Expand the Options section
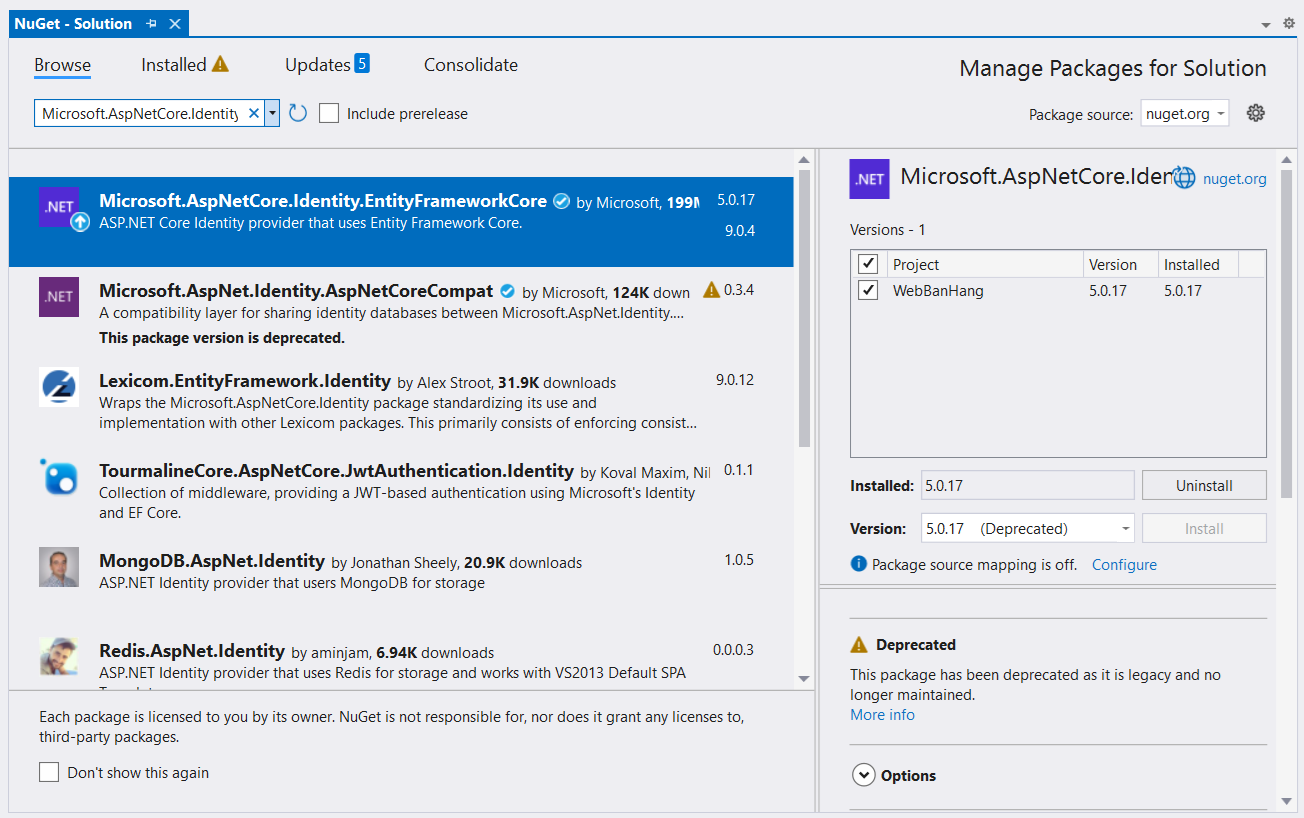The height and width of the screenshot is (818, 1304). (x=862, y=775)
